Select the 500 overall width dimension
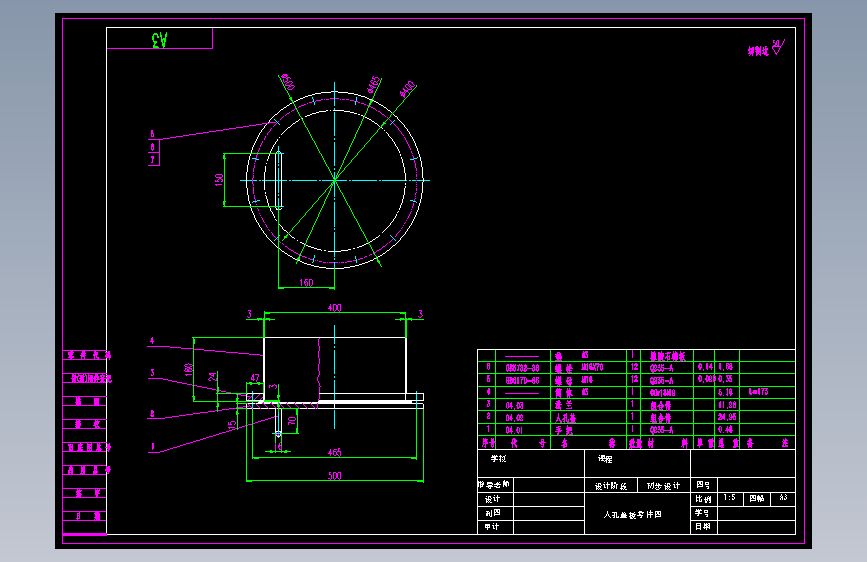Image resolution: width=867 pixels, height=562 pixels. tap(335, 476)
